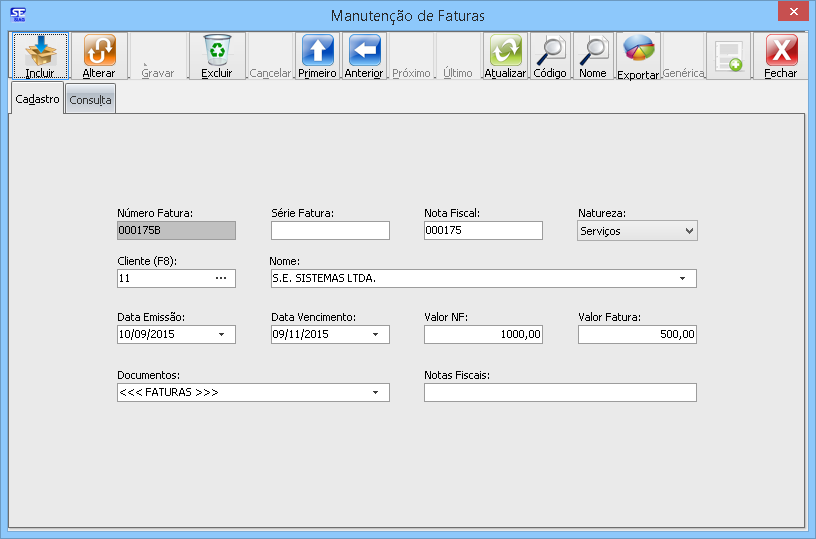This screenshot has width=816, height=539.
Task: Click the Cliente lookup ellipsis button
Action: (x=221, y=279)
